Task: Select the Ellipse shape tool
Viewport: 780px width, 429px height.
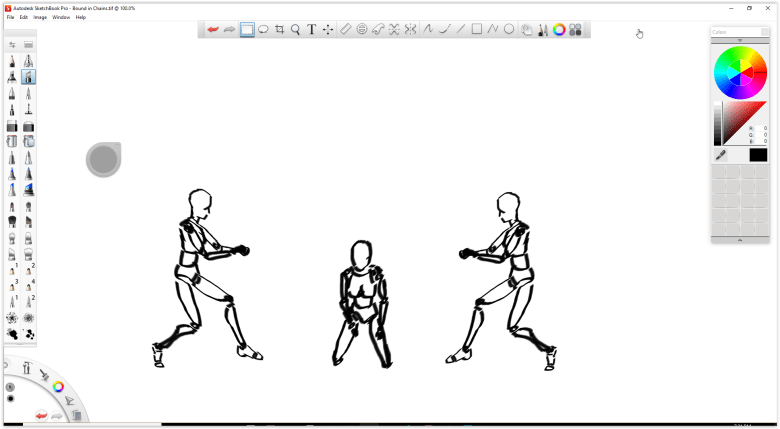Action: click(509, 30)
